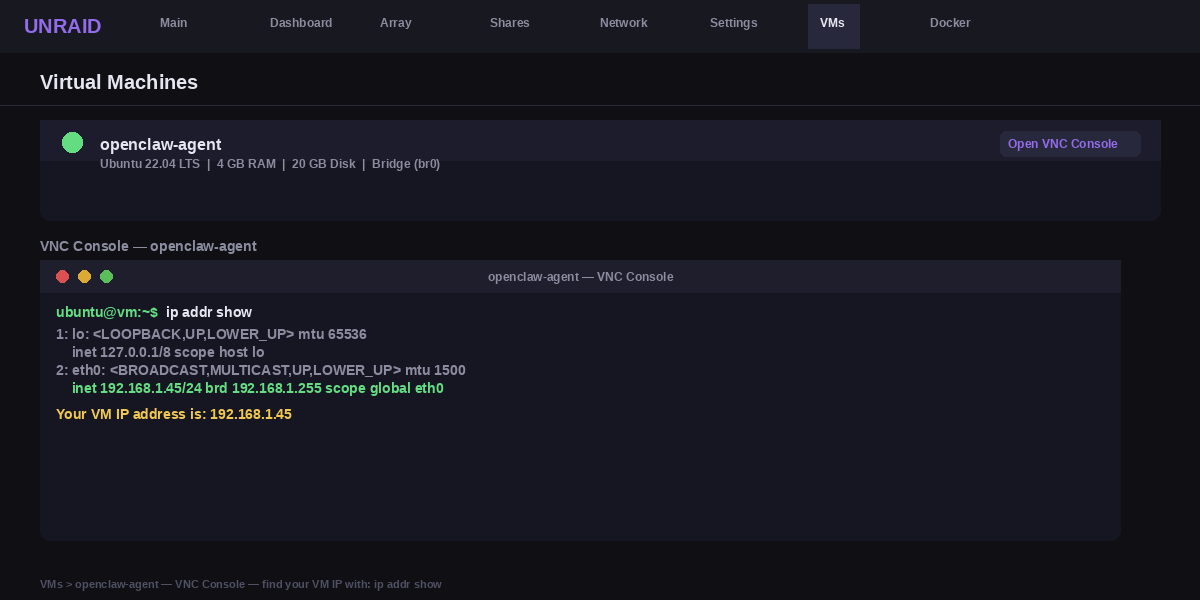This screenshot has width=1200, height=600.
Task: Open the Main tab
Action: 173,23
